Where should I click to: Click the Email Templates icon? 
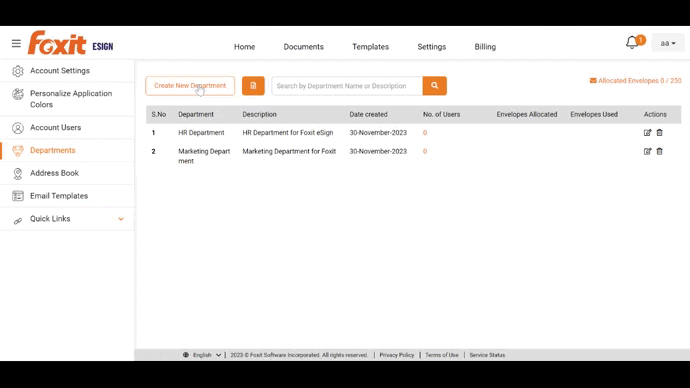[18, 196]
